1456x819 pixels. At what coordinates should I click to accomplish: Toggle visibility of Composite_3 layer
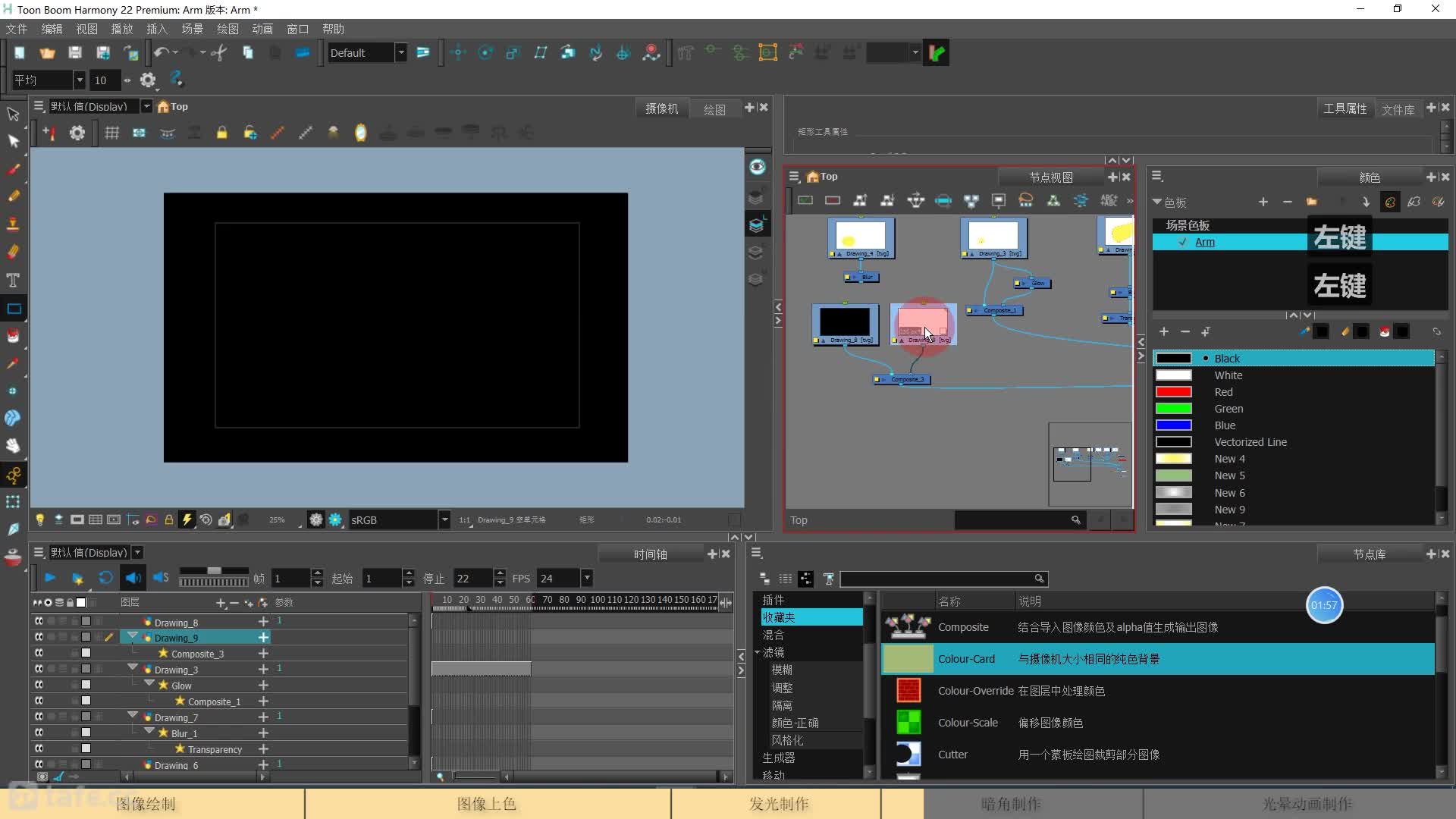[39, 653]
